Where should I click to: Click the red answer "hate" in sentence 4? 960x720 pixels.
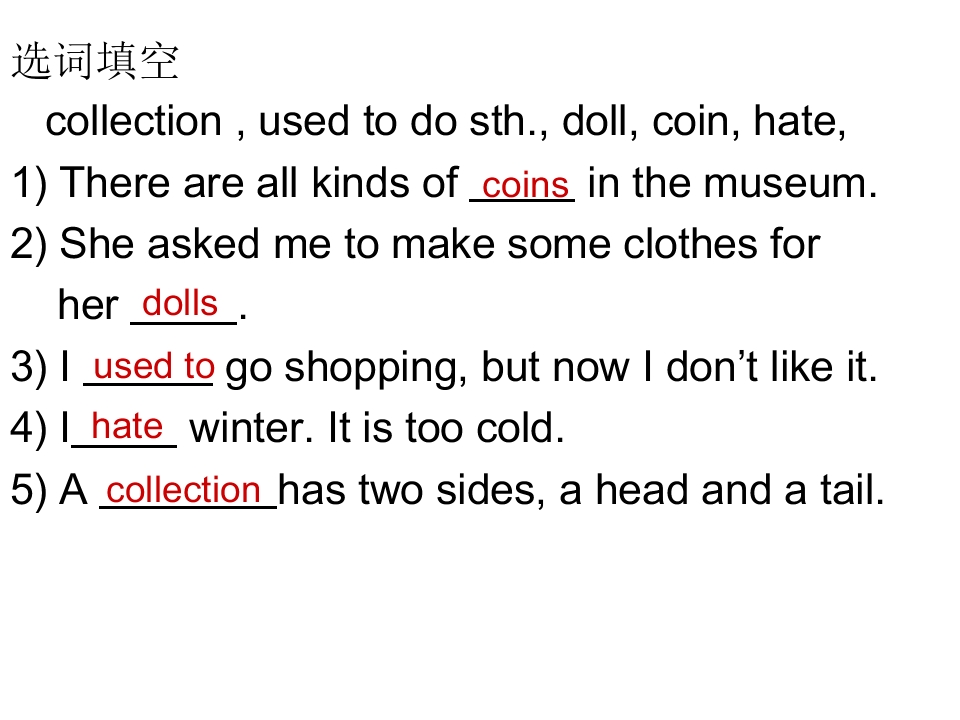pyautogui.click(x=126, y=427)
